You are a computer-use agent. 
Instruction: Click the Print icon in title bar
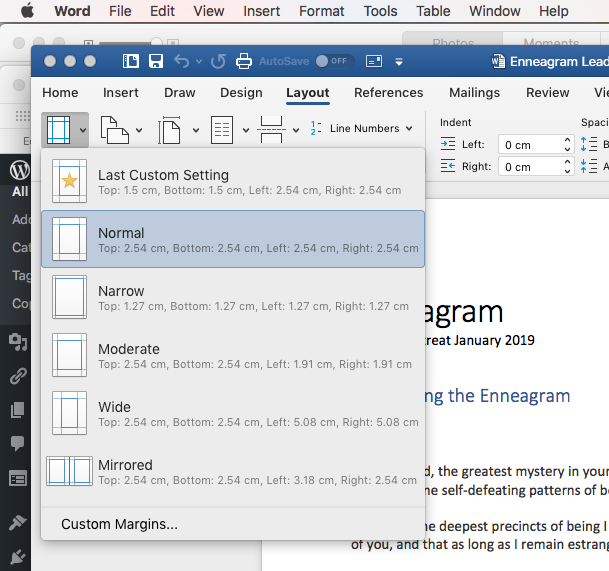tap(243, 61)
